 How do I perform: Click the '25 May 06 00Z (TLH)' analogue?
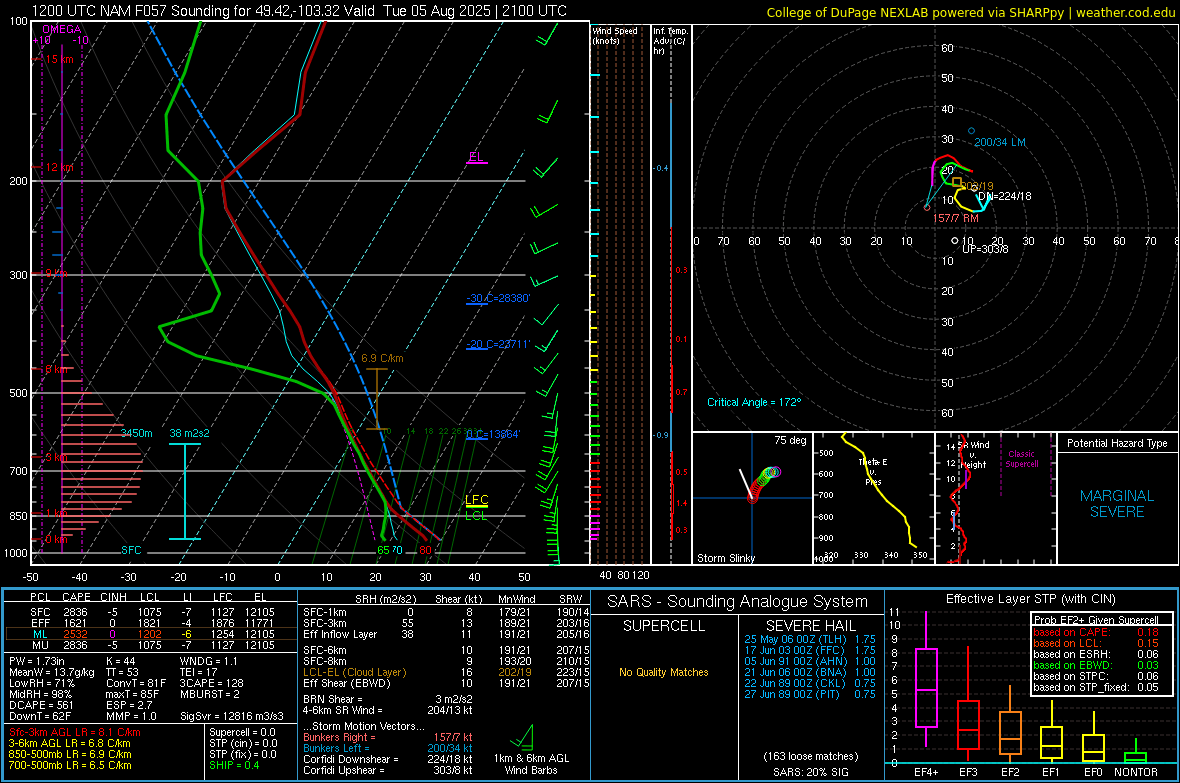tap(795, 639)
